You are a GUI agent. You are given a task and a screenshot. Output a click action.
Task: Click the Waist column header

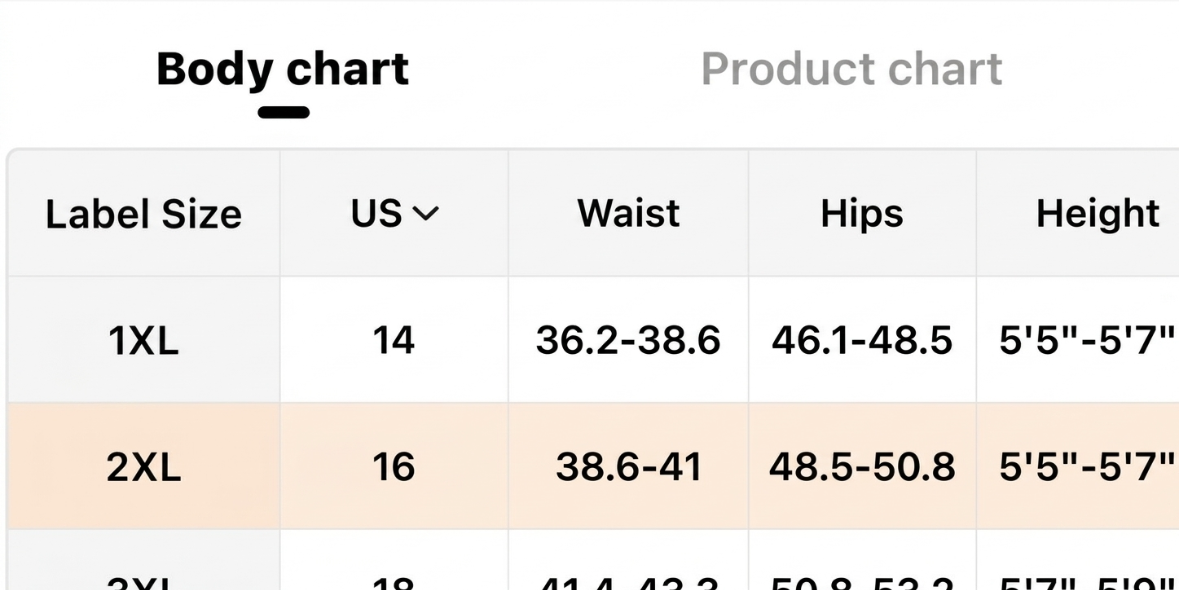click(x=629, y=213)
